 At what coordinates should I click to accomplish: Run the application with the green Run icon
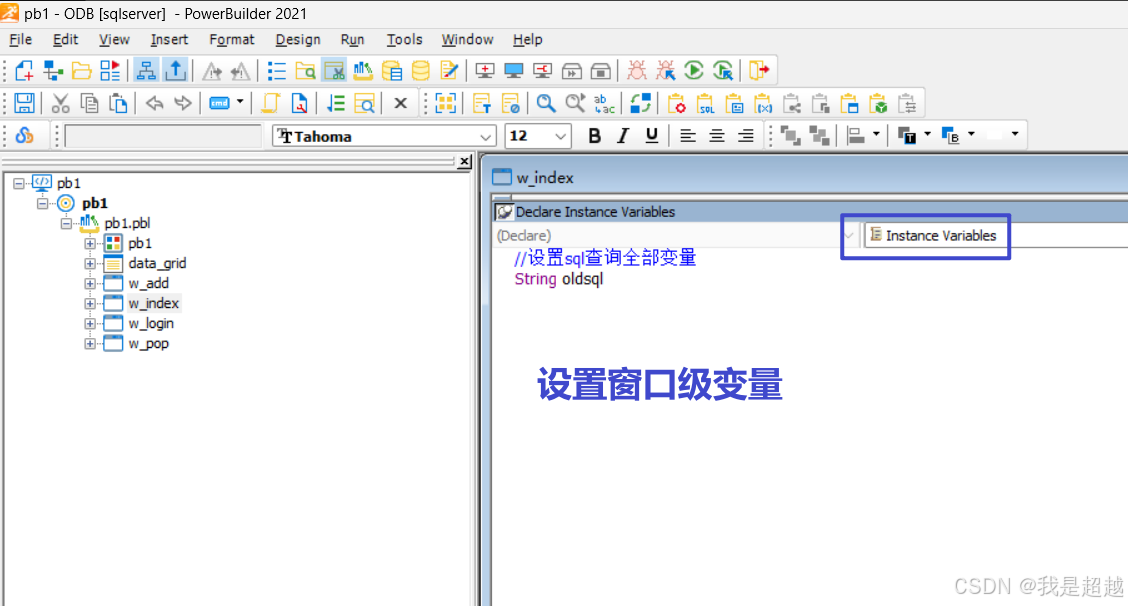click(693, 70)
